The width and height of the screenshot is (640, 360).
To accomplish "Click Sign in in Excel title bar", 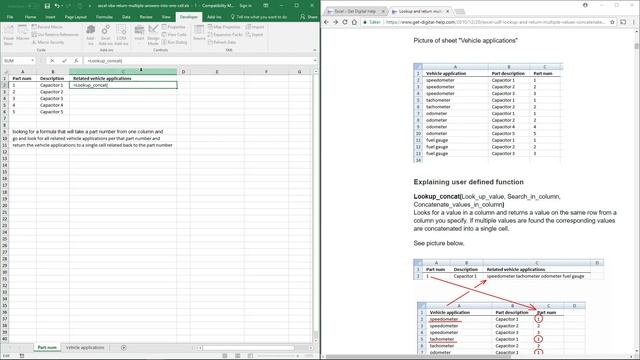I will click(x=245, y=6).
